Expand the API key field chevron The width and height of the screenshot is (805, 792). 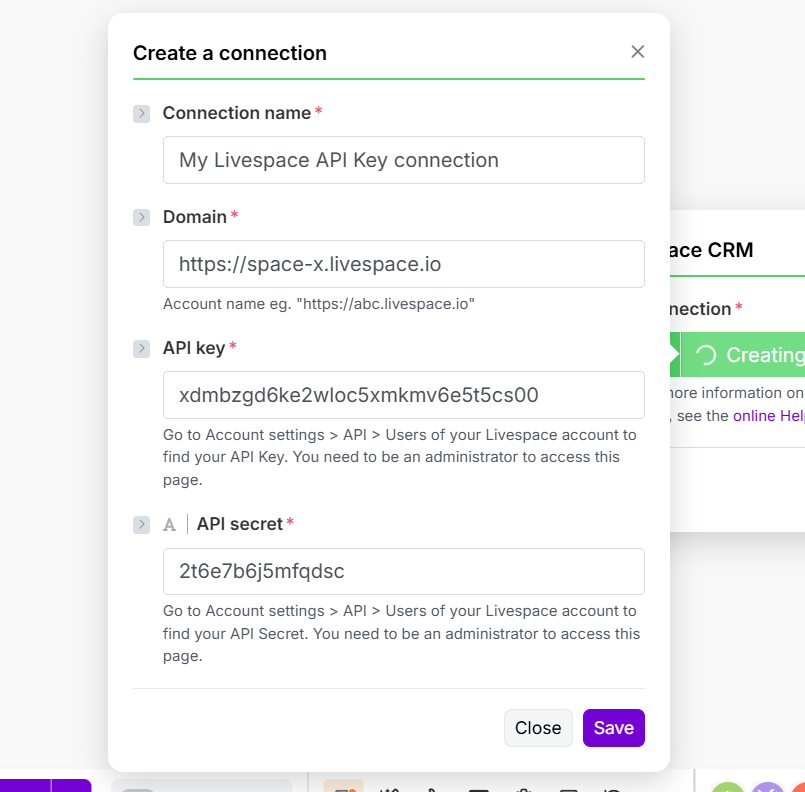click(x=141, y=348)
